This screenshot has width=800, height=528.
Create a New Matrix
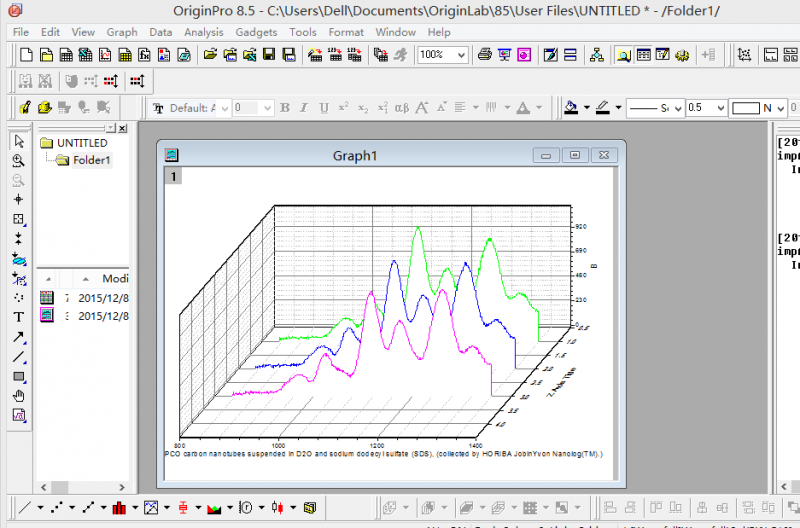click(125, 55)
